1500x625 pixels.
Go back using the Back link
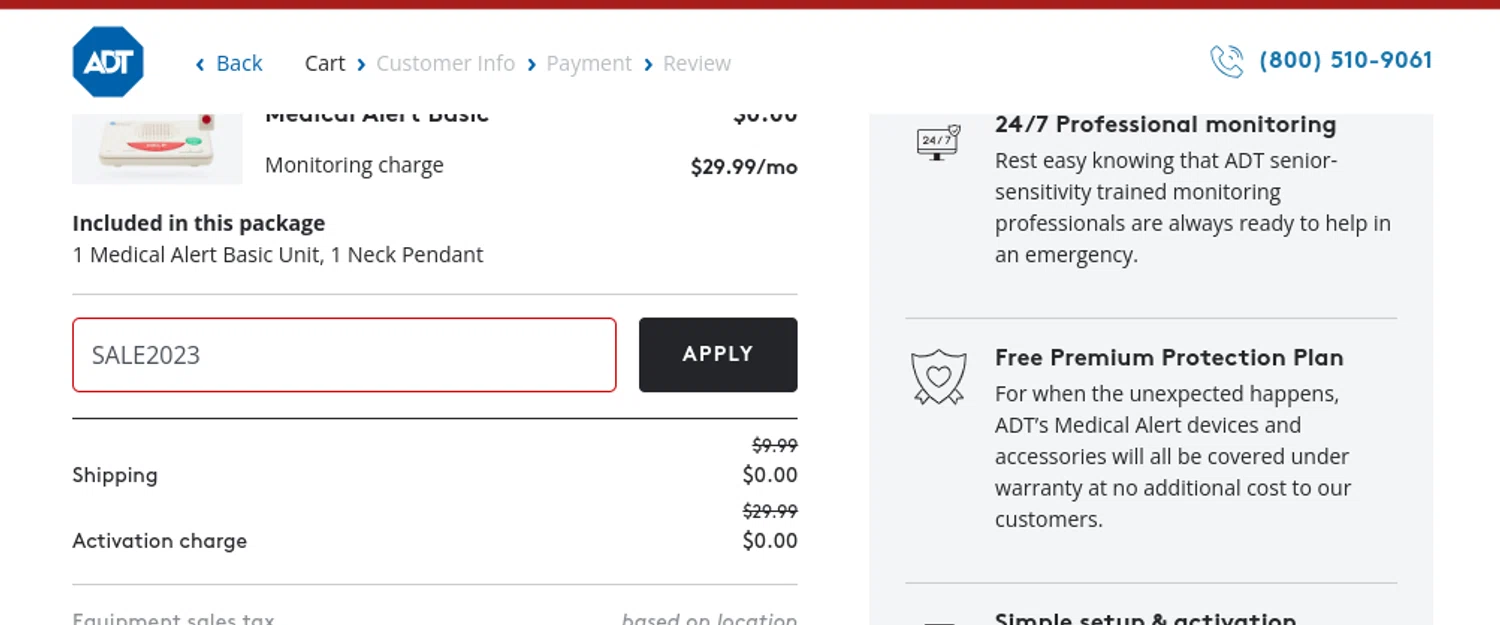229,63
